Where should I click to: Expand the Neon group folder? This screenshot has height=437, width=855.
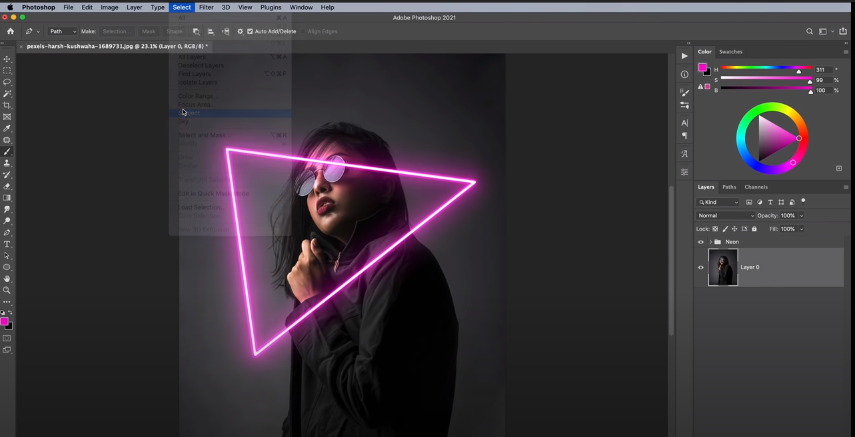pyautogui.click(x=710, y=242)
